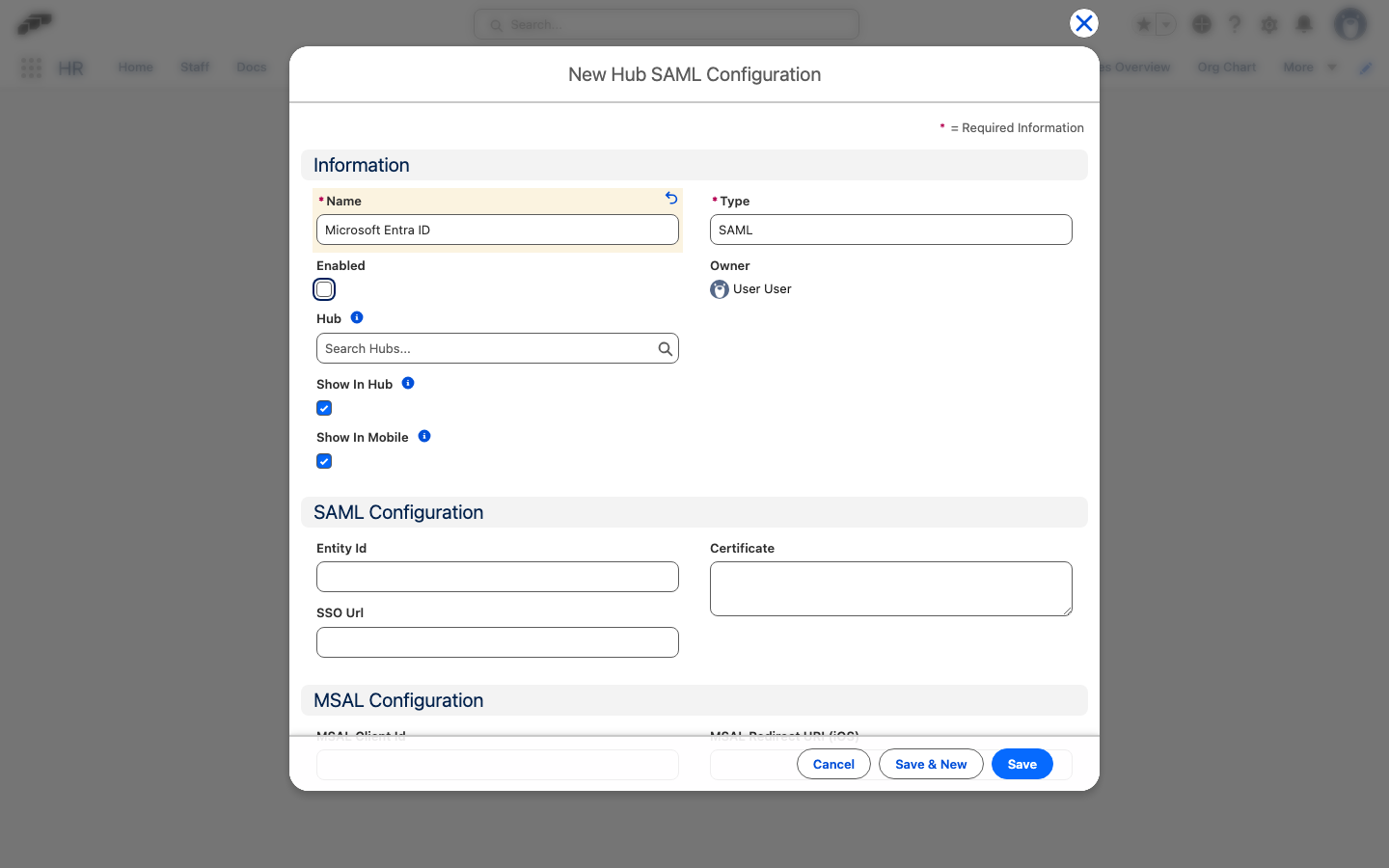1389x868 pixels.
Task: Open the Docs navigation tab
Action: point(252,68)
